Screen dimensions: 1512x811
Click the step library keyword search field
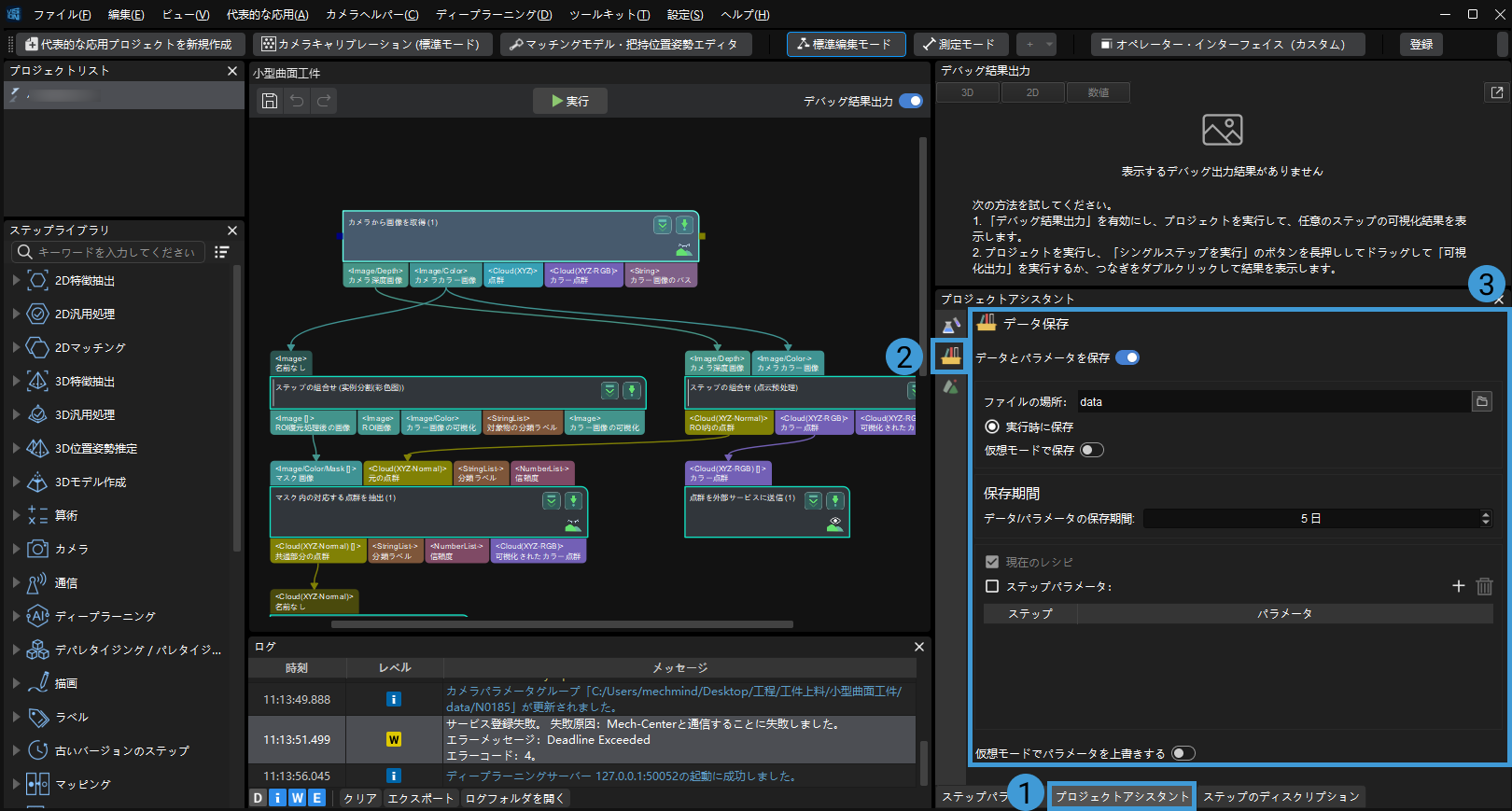pos(117,252)
